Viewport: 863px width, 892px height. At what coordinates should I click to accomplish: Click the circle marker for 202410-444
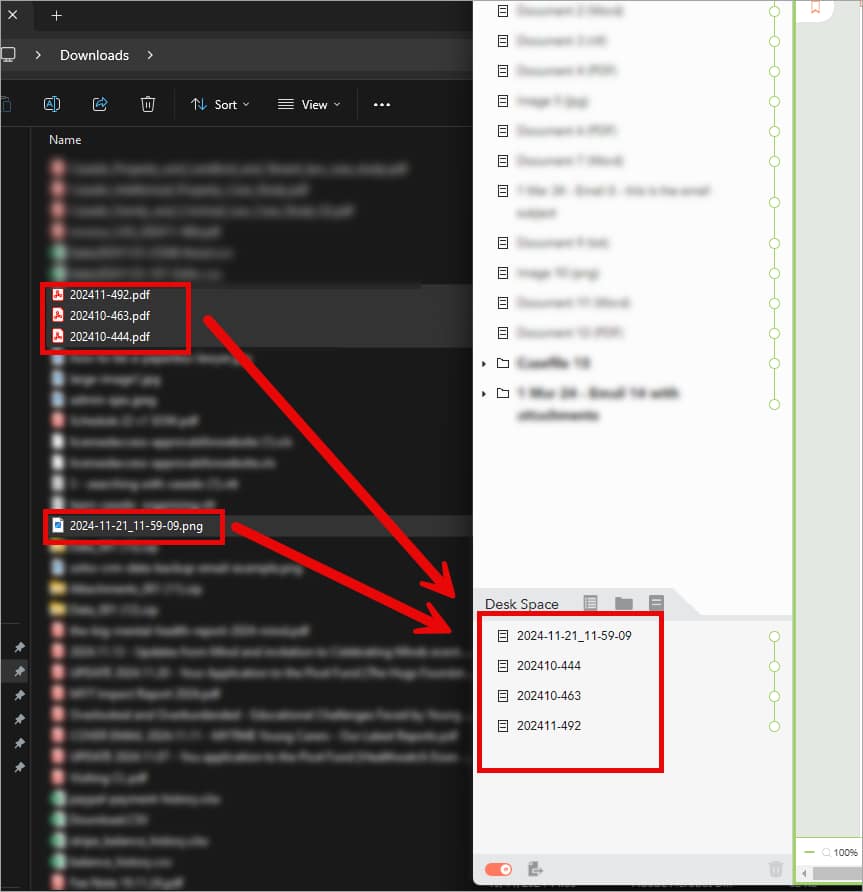coord(774,666)
